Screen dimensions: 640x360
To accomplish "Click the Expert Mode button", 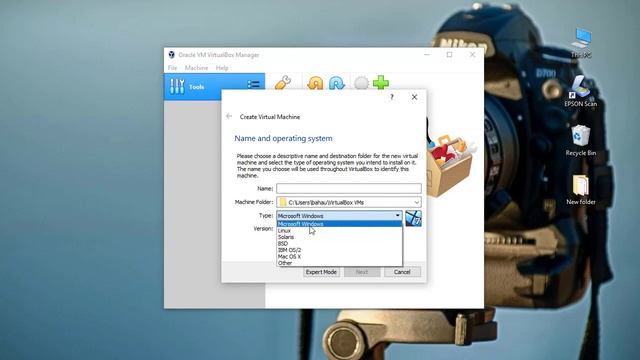I will pyautogui.click(x=321, y=272).
